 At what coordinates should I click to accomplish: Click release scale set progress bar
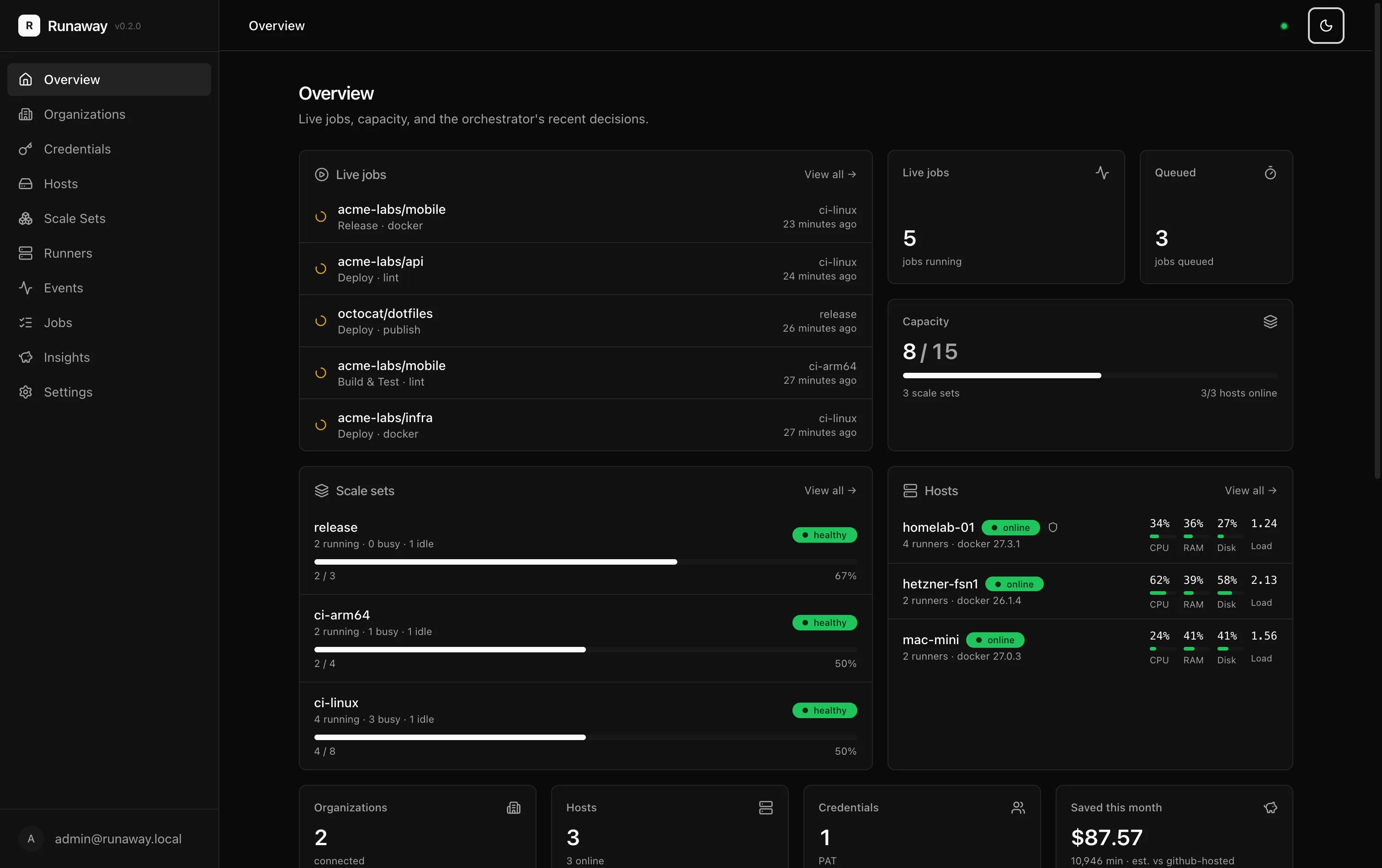pos(585,562)
